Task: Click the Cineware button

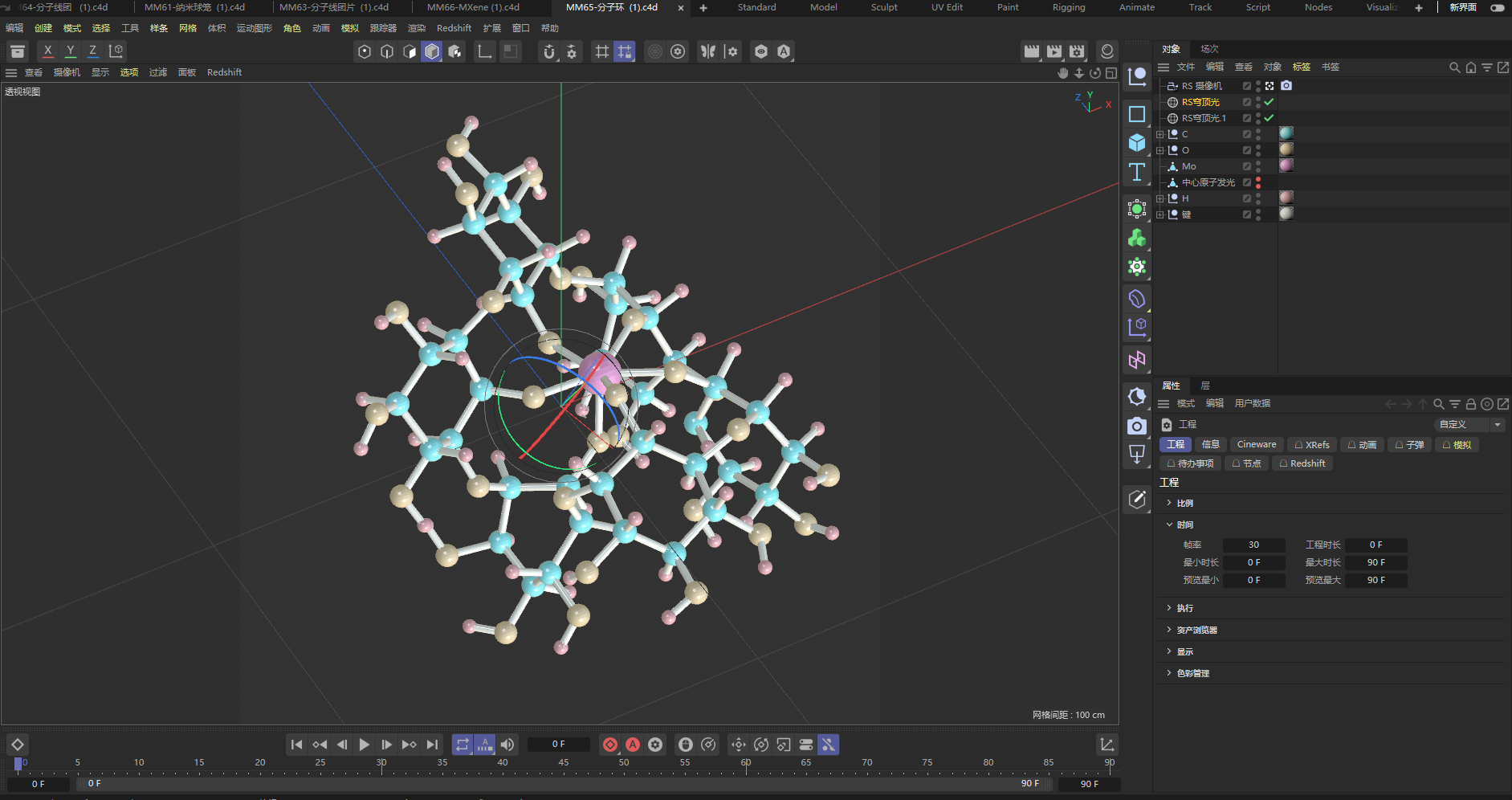Action: 1256,444
